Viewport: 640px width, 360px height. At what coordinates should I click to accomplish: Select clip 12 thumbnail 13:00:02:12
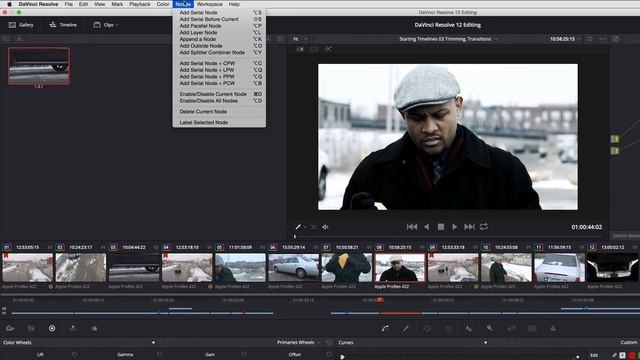pos(612,268)
